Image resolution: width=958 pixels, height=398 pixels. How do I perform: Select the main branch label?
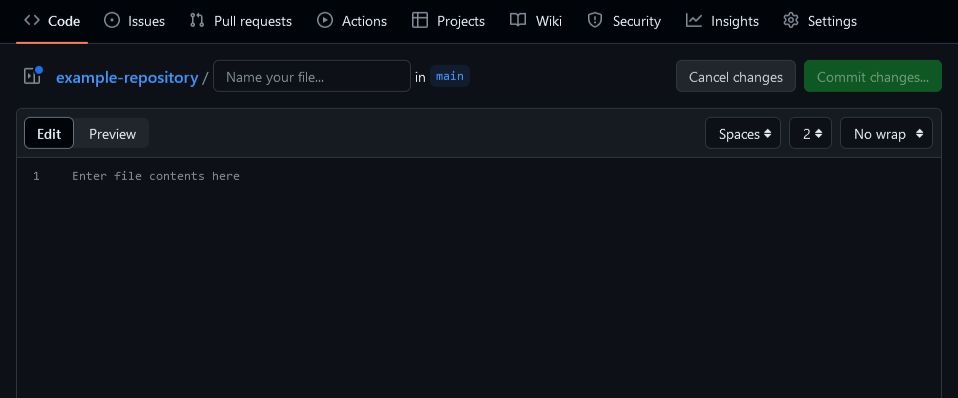450,76
